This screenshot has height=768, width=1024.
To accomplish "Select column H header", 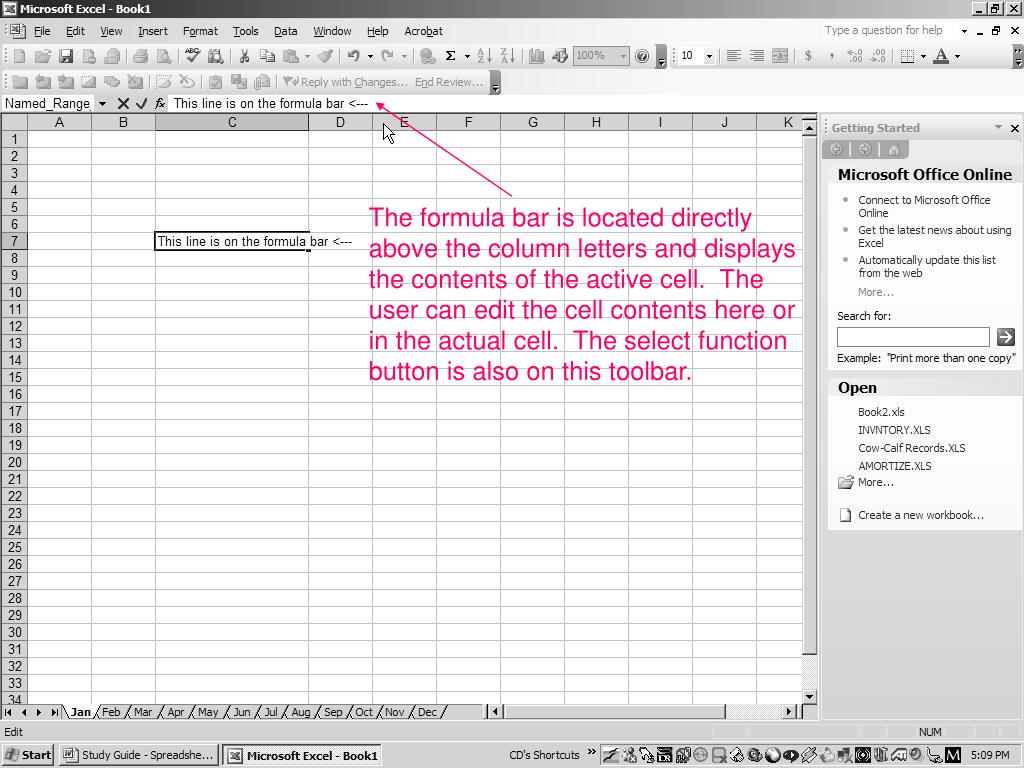I will (596, 122).
